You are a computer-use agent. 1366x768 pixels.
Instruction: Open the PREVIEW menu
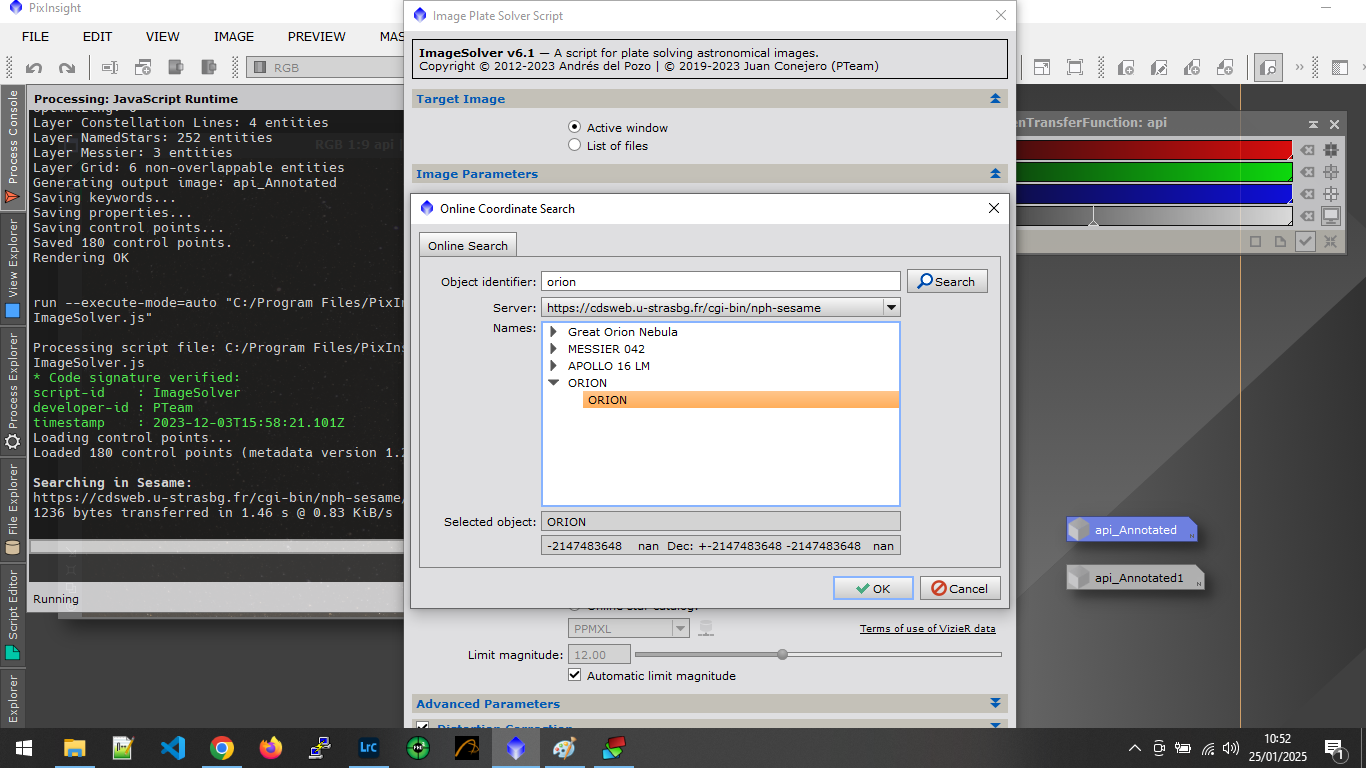pos(317,36)
